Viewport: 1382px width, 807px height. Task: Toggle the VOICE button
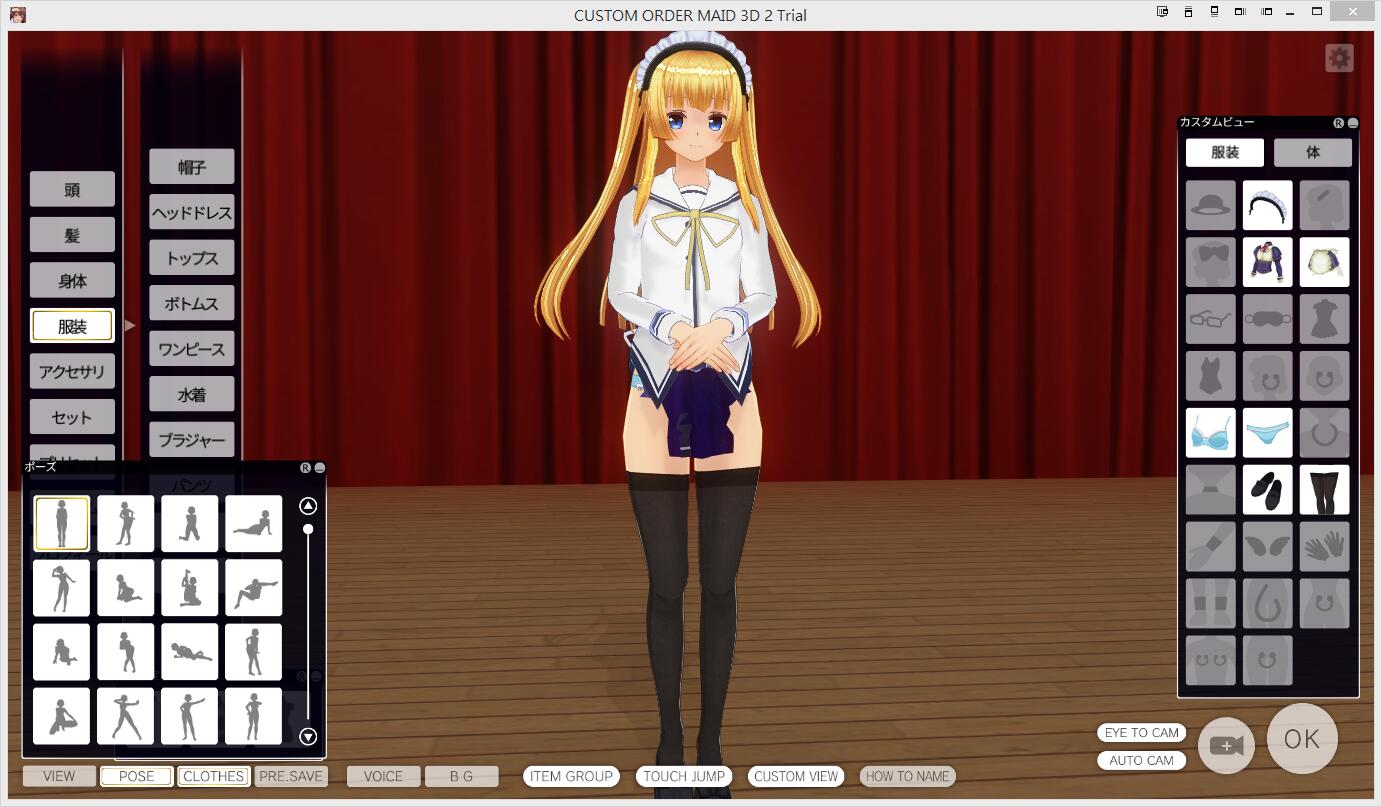[383, 776]
